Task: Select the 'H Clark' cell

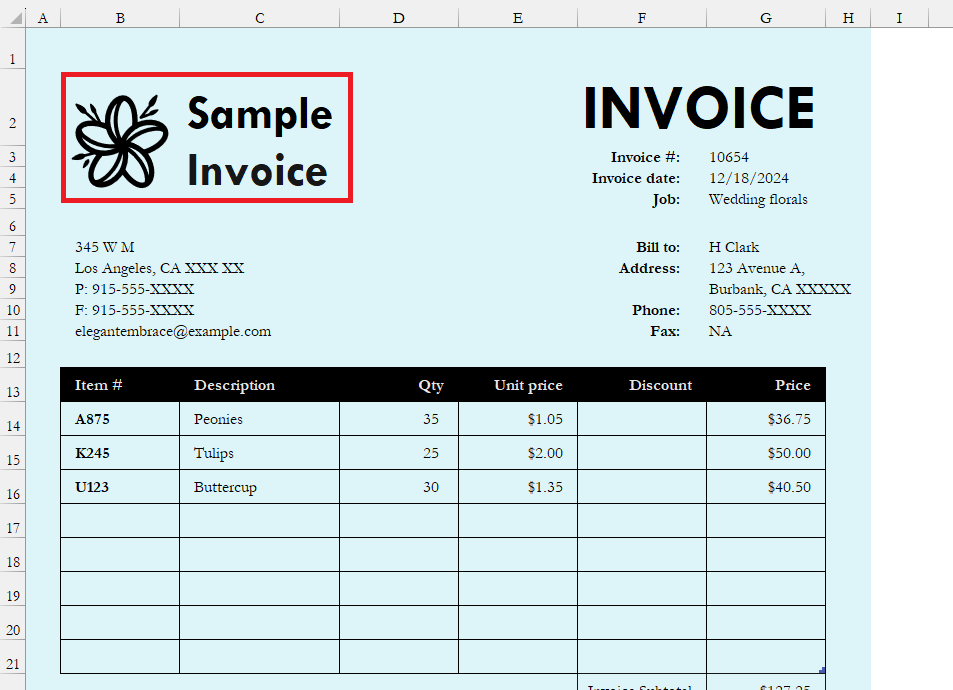Action: [734, 247]
